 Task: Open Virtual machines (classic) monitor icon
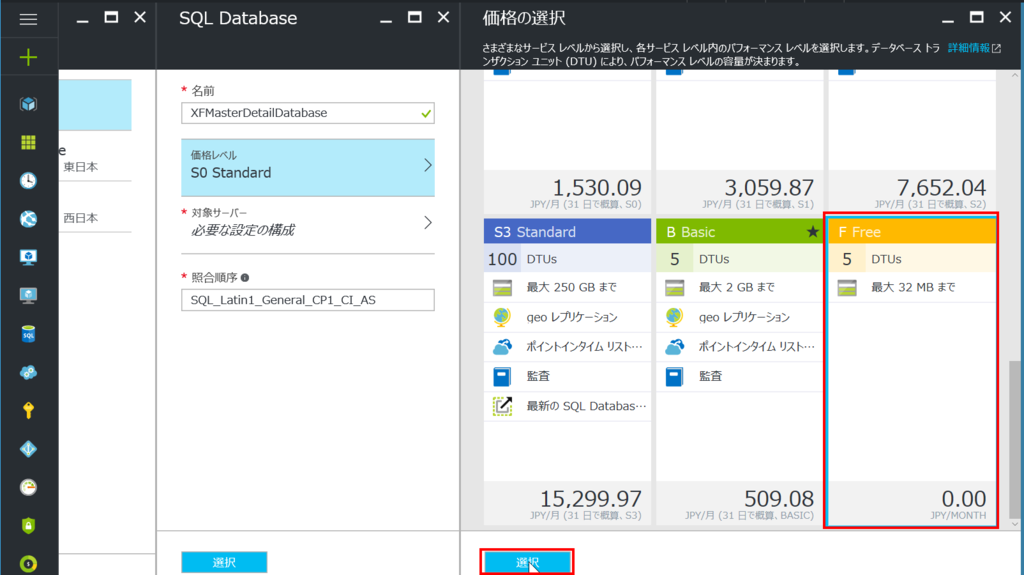click(28, 257)
